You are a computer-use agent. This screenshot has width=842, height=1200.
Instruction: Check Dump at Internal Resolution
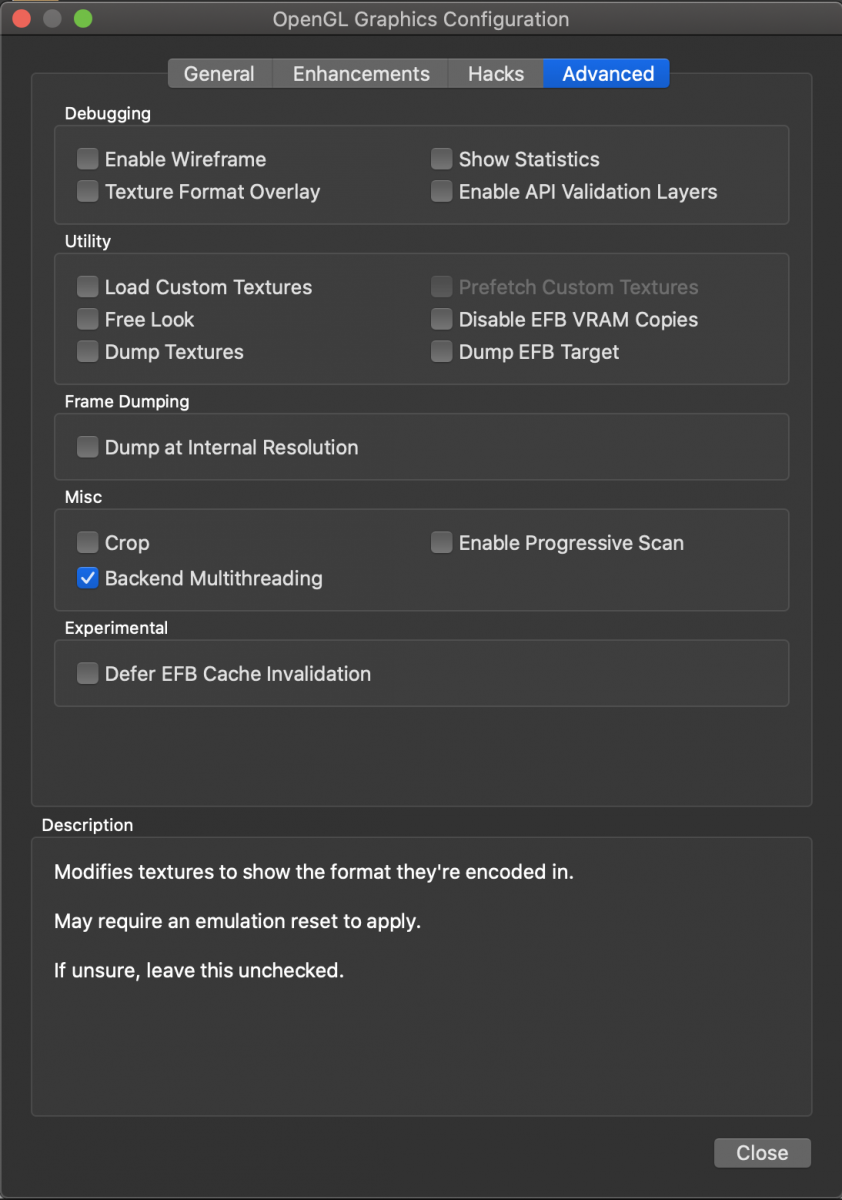[88, 447]
